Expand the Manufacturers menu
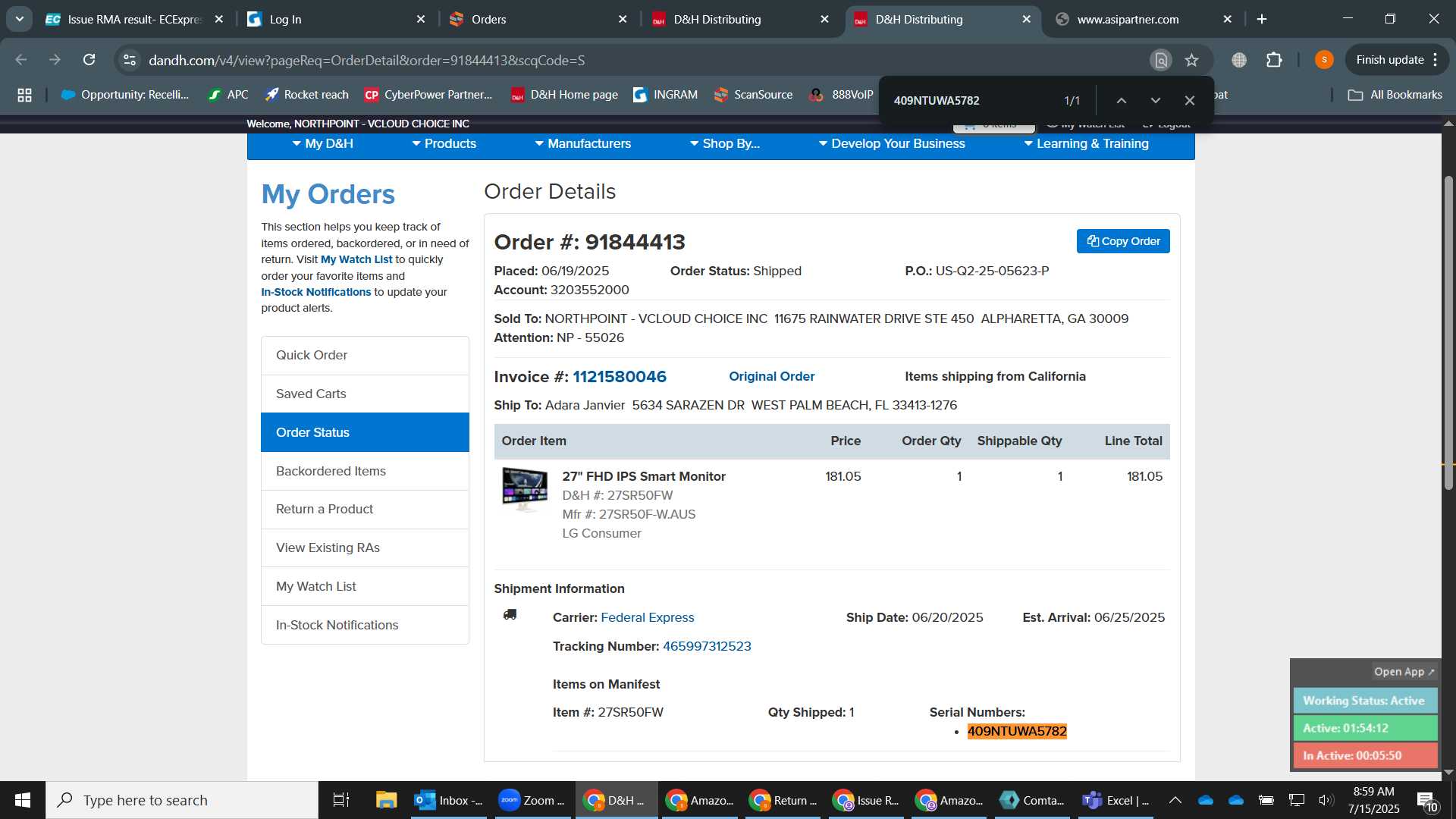Viewport: 1456px width, 819px height. [582, 144]
